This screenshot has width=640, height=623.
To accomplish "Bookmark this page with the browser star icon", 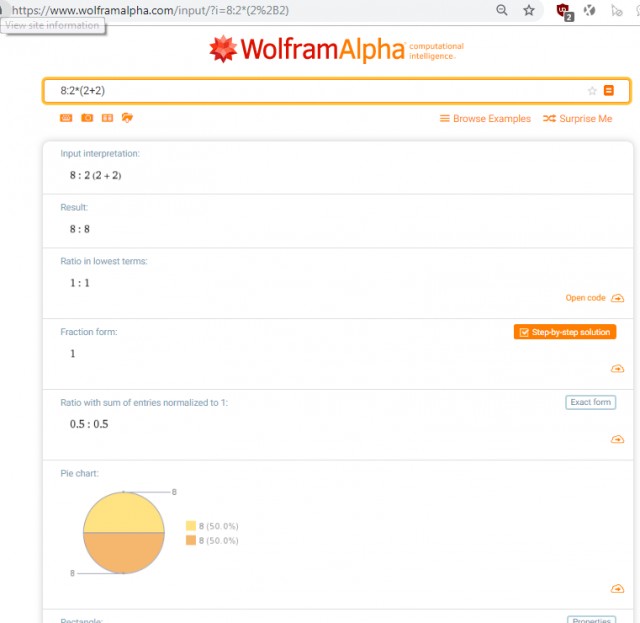I will 529,10.
